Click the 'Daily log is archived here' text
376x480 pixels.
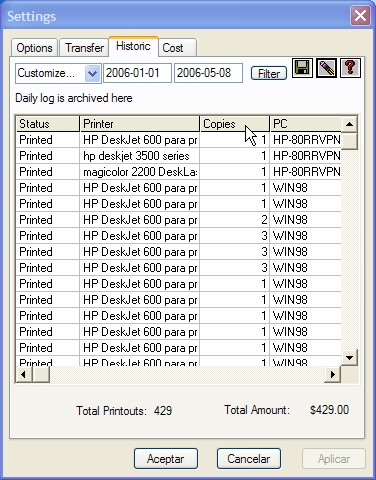point(74,98)
